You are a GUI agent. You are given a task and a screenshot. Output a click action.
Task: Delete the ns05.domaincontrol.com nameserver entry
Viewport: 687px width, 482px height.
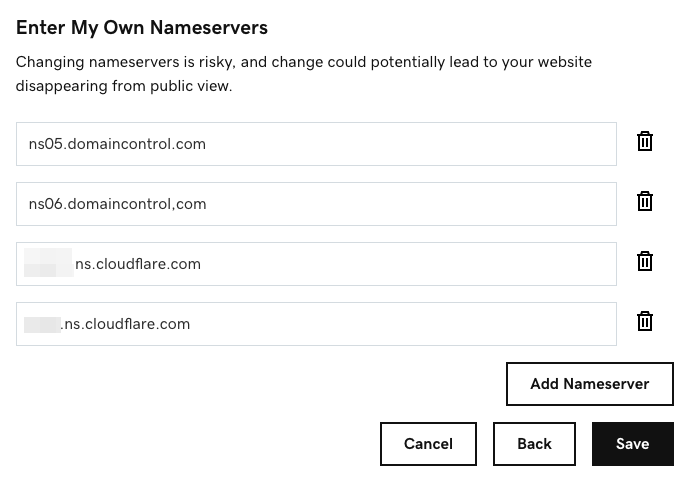tap(645, 141)
